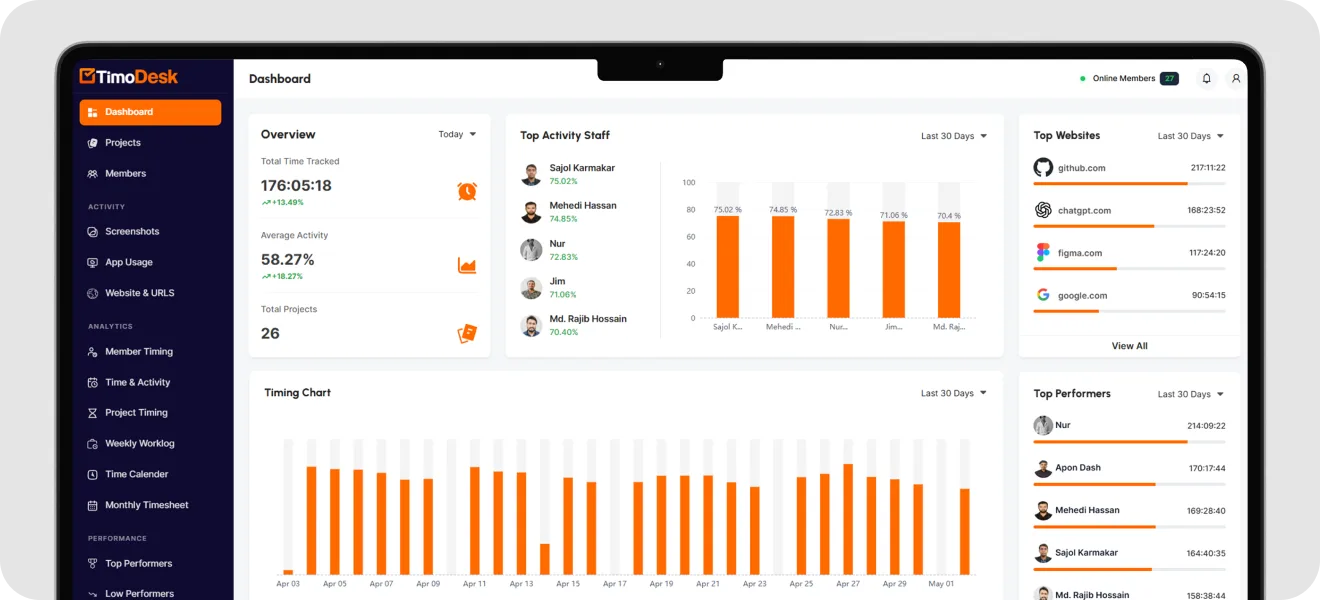1320x600 pixels.
Task: Click the Members sidebar icon
Action: pyautogui.click(x=92, y=174)
